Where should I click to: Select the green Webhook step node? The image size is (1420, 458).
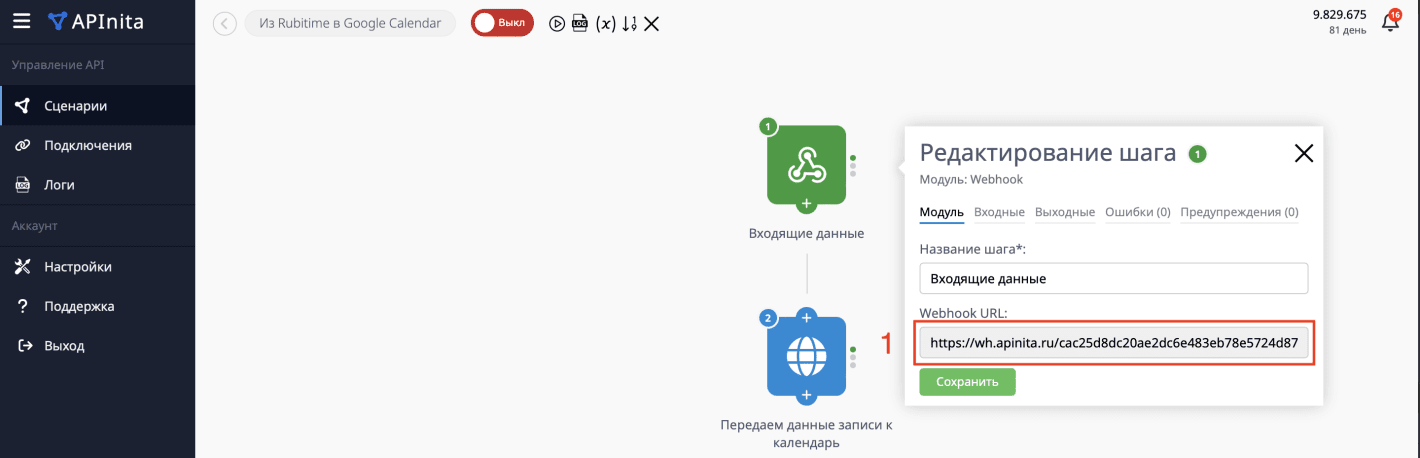click(x=806, y=164)
